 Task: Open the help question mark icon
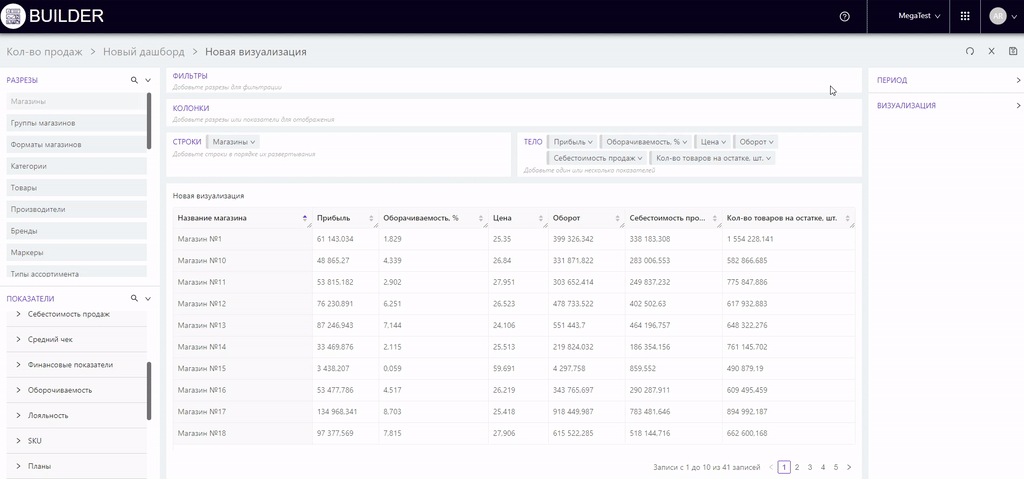click(x=845, y=16)
